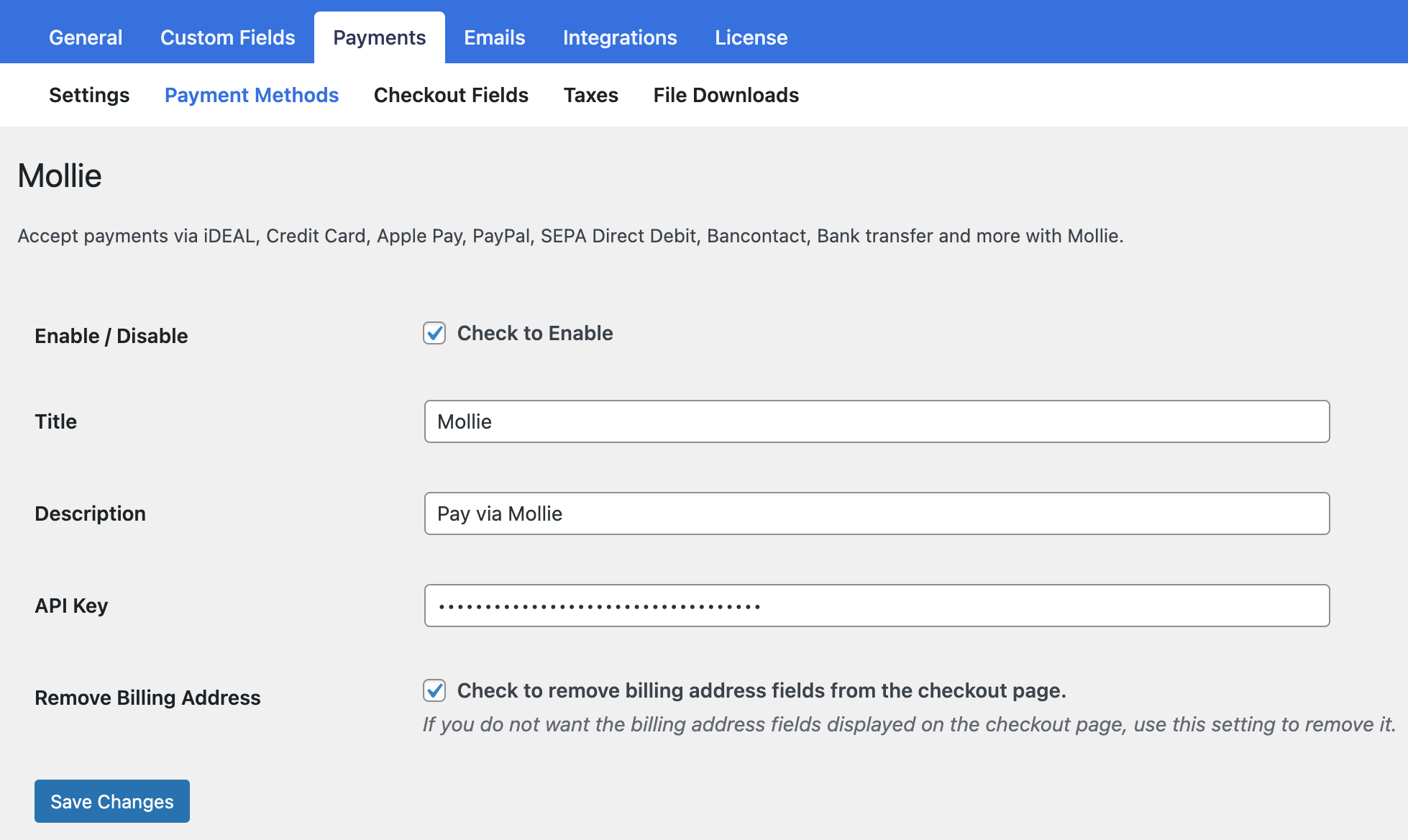
Task: Save changes with the Save Changes button
Action: 112,801
